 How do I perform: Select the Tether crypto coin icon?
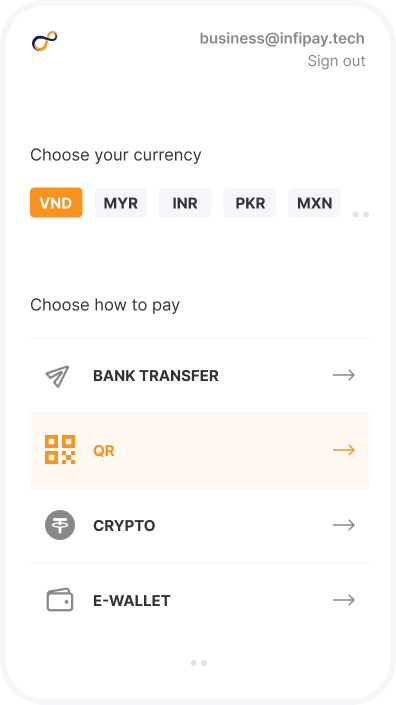pos(60,525)
